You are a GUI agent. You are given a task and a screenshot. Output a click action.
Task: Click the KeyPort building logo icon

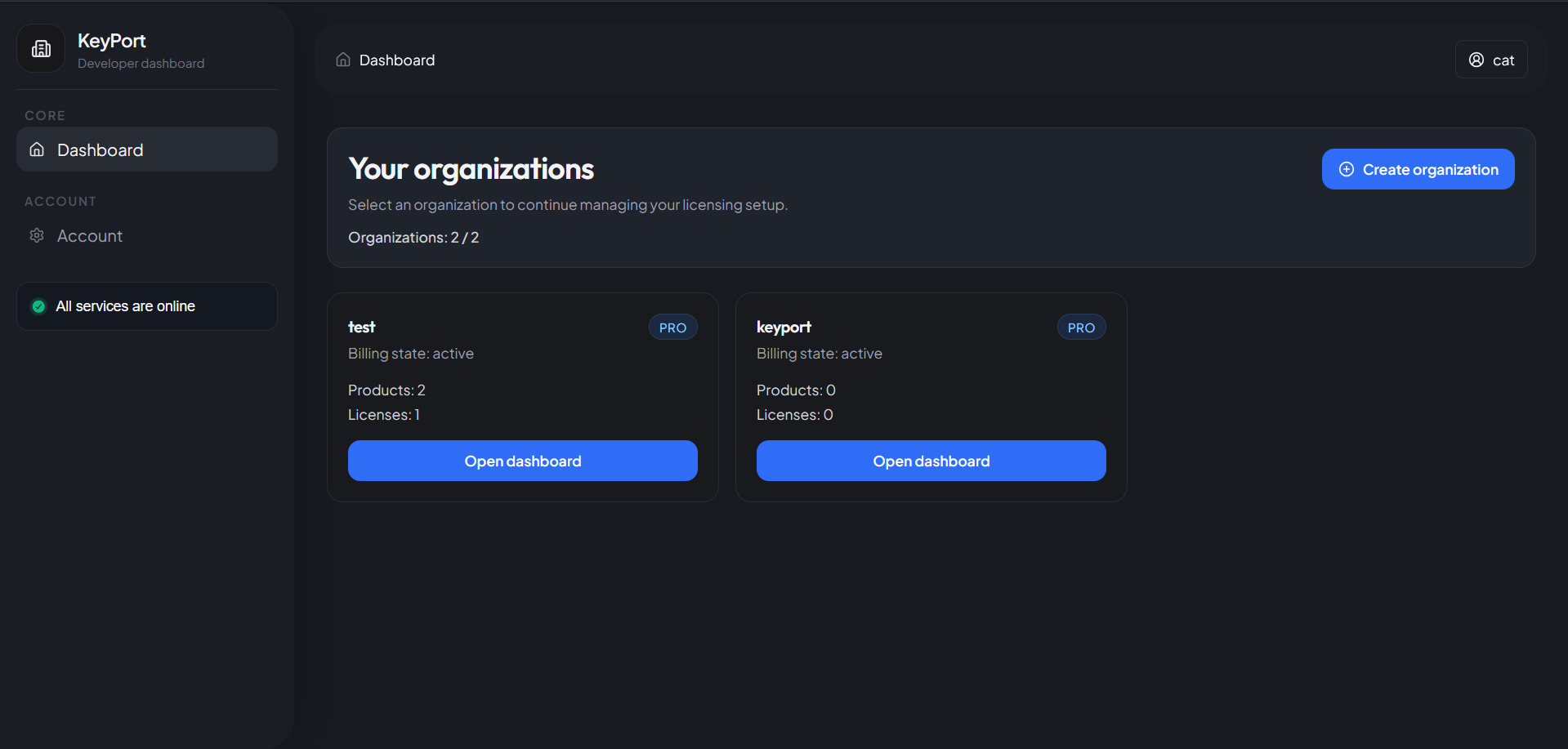[x=41, y=49]
